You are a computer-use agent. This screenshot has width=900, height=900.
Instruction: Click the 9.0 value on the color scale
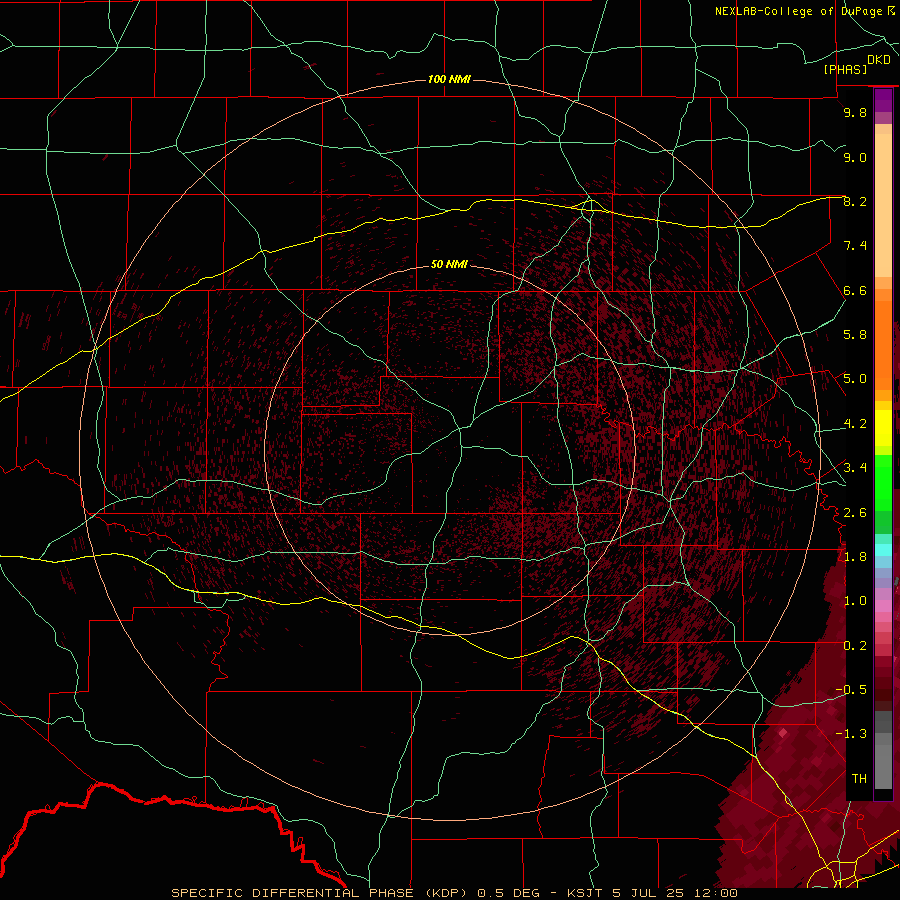pyautogui.click(x=855, y=157)
